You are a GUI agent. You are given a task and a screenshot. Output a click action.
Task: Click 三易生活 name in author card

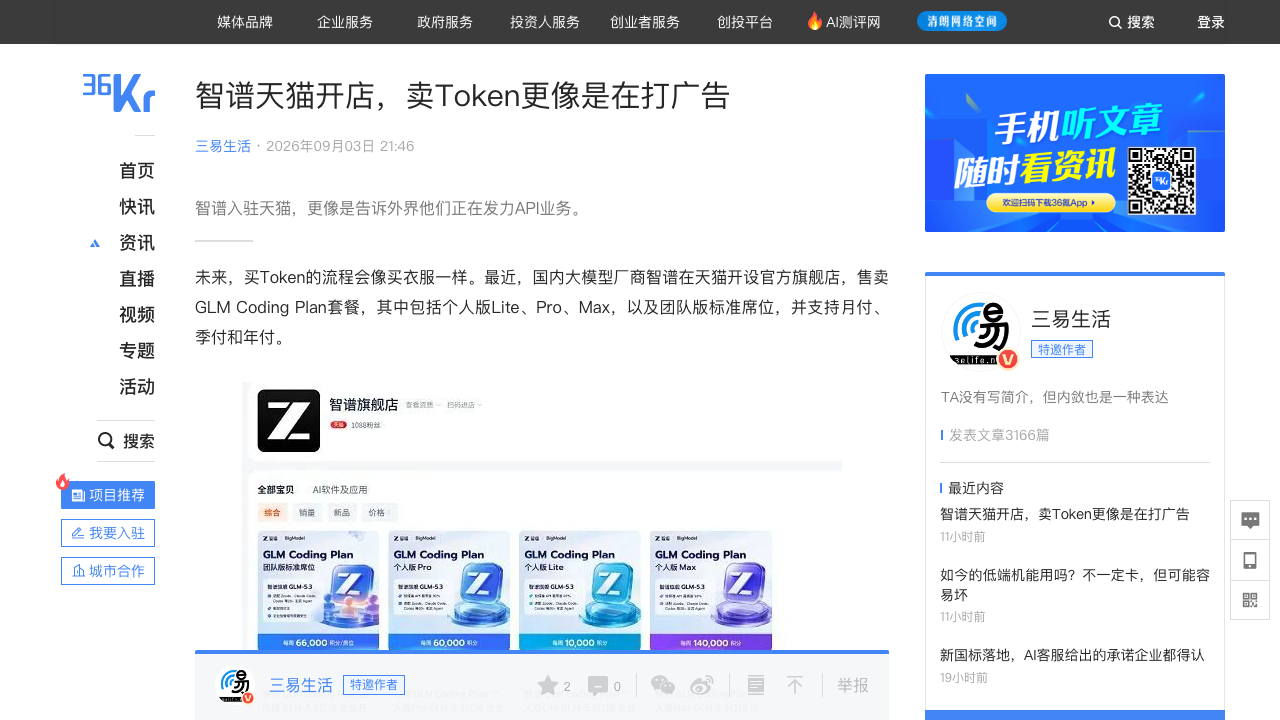1071,319
